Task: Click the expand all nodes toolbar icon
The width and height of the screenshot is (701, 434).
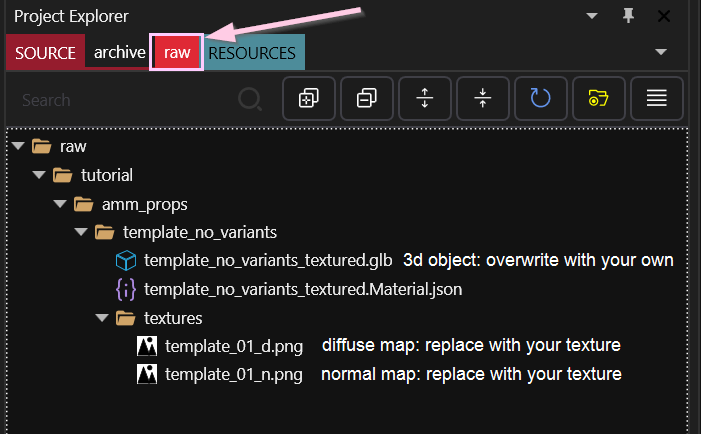Action: (309, 98)
